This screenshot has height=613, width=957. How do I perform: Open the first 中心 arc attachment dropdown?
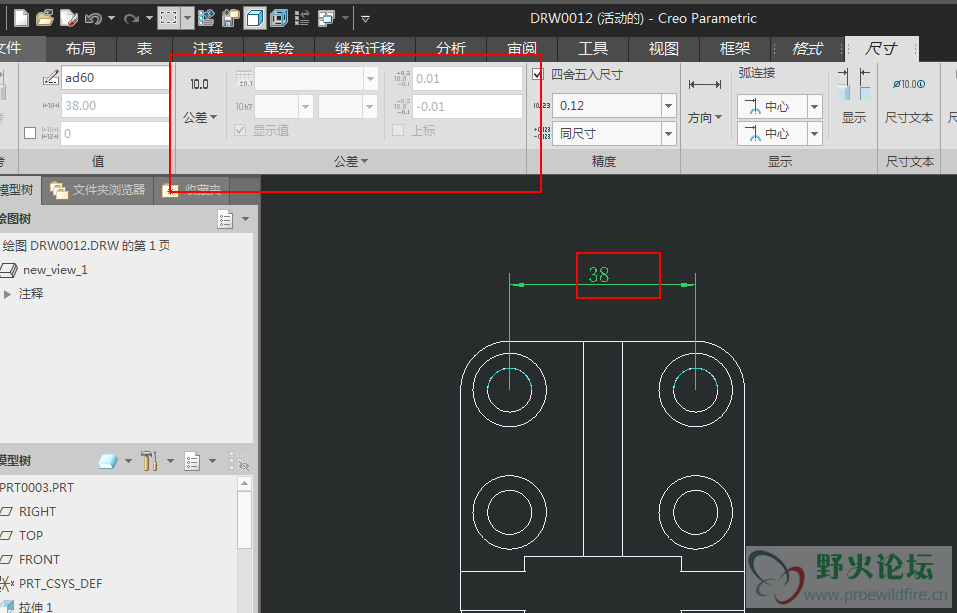coord(815,107)
